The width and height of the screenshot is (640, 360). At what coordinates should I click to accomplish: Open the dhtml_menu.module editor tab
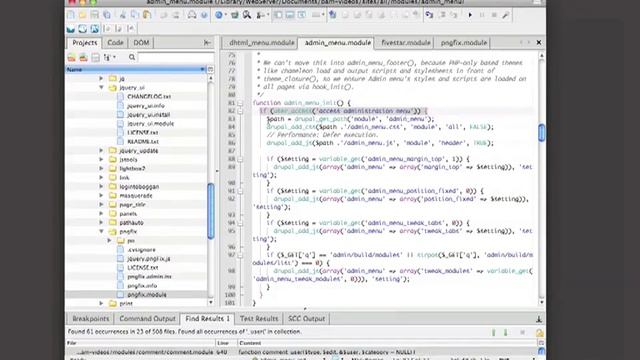261,42
